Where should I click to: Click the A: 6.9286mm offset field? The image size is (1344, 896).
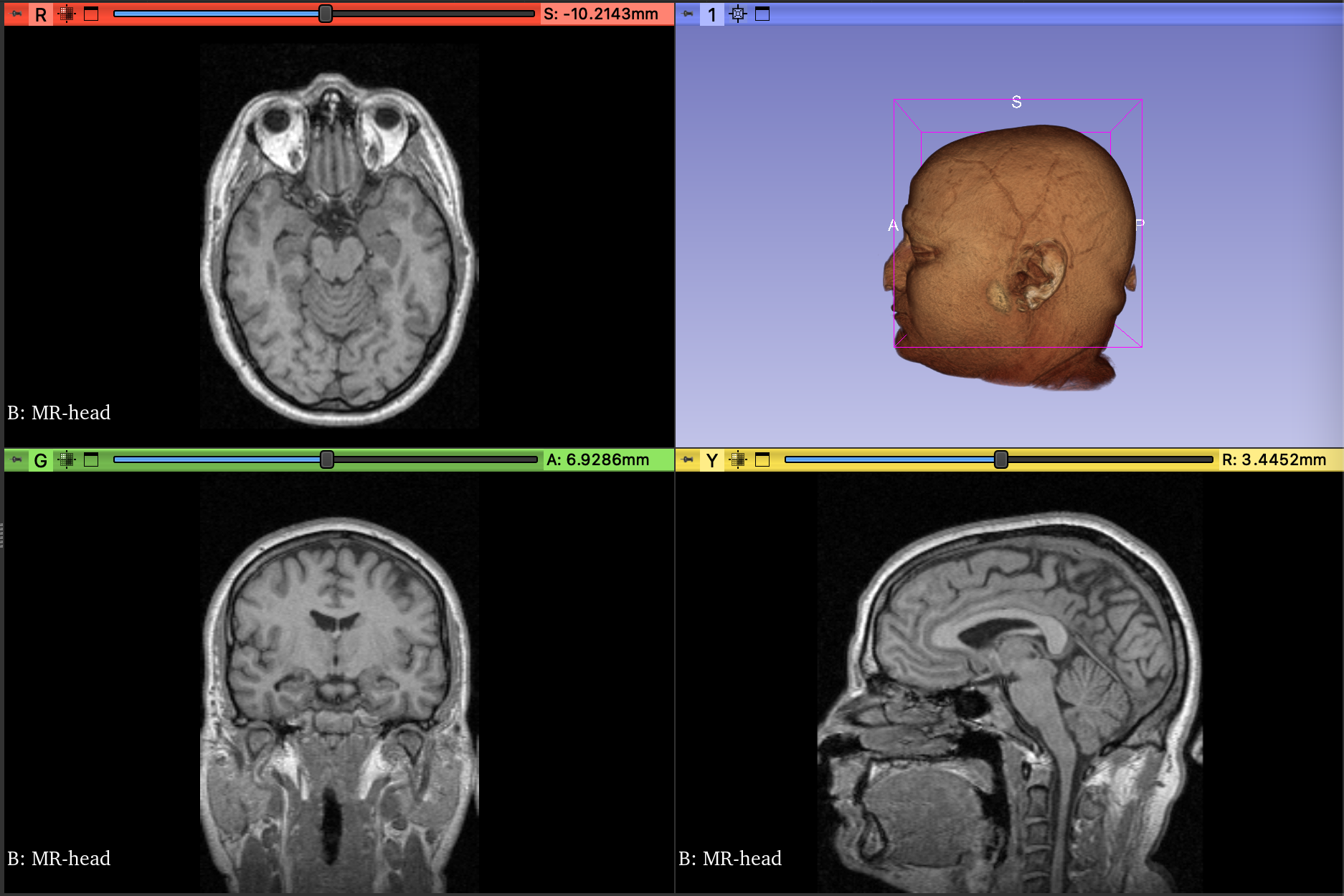click(x=597, y=459)
